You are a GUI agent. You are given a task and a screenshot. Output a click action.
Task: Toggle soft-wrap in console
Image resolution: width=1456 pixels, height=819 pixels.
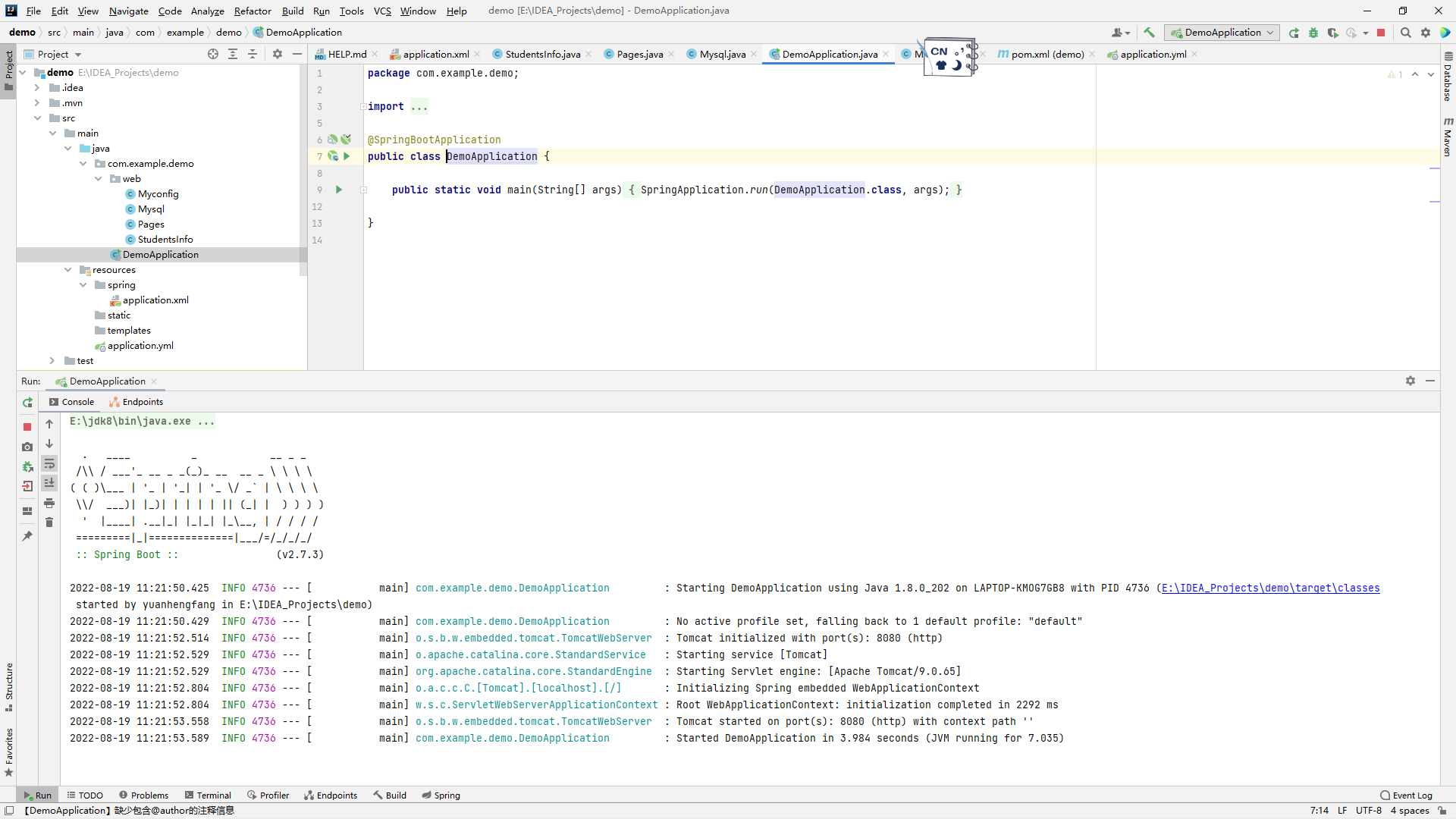tap(49, 463)
